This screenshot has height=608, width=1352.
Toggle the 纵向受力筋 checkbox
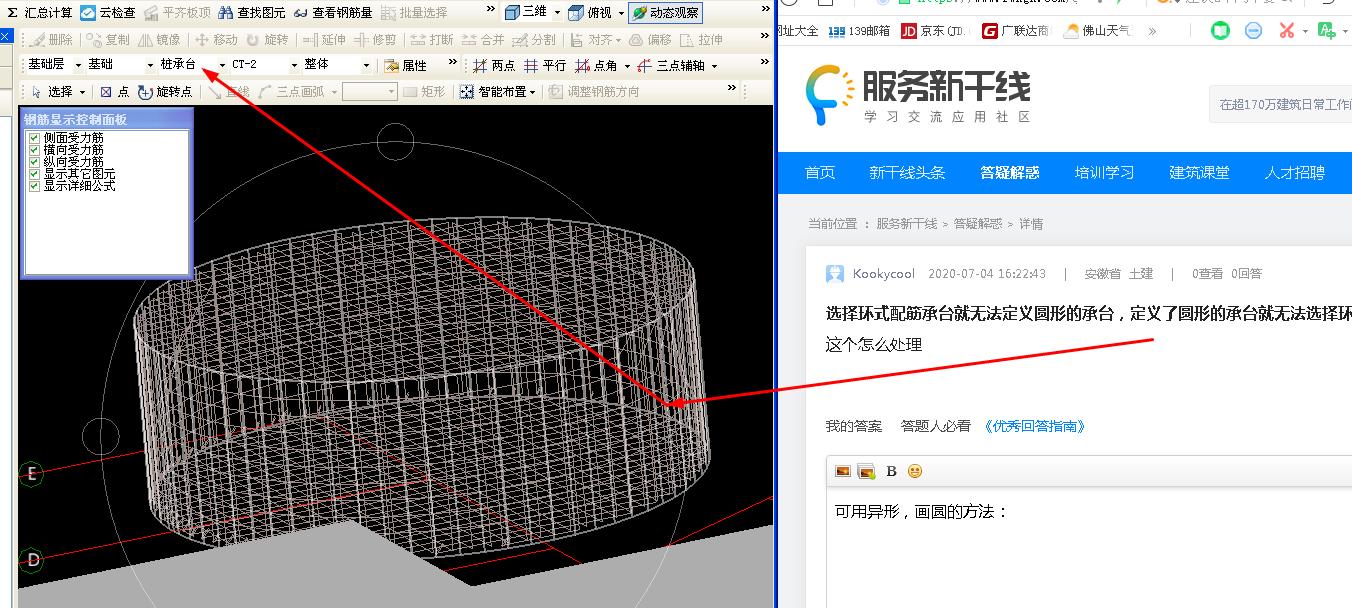pyautogui.click(x=35, y=162)
